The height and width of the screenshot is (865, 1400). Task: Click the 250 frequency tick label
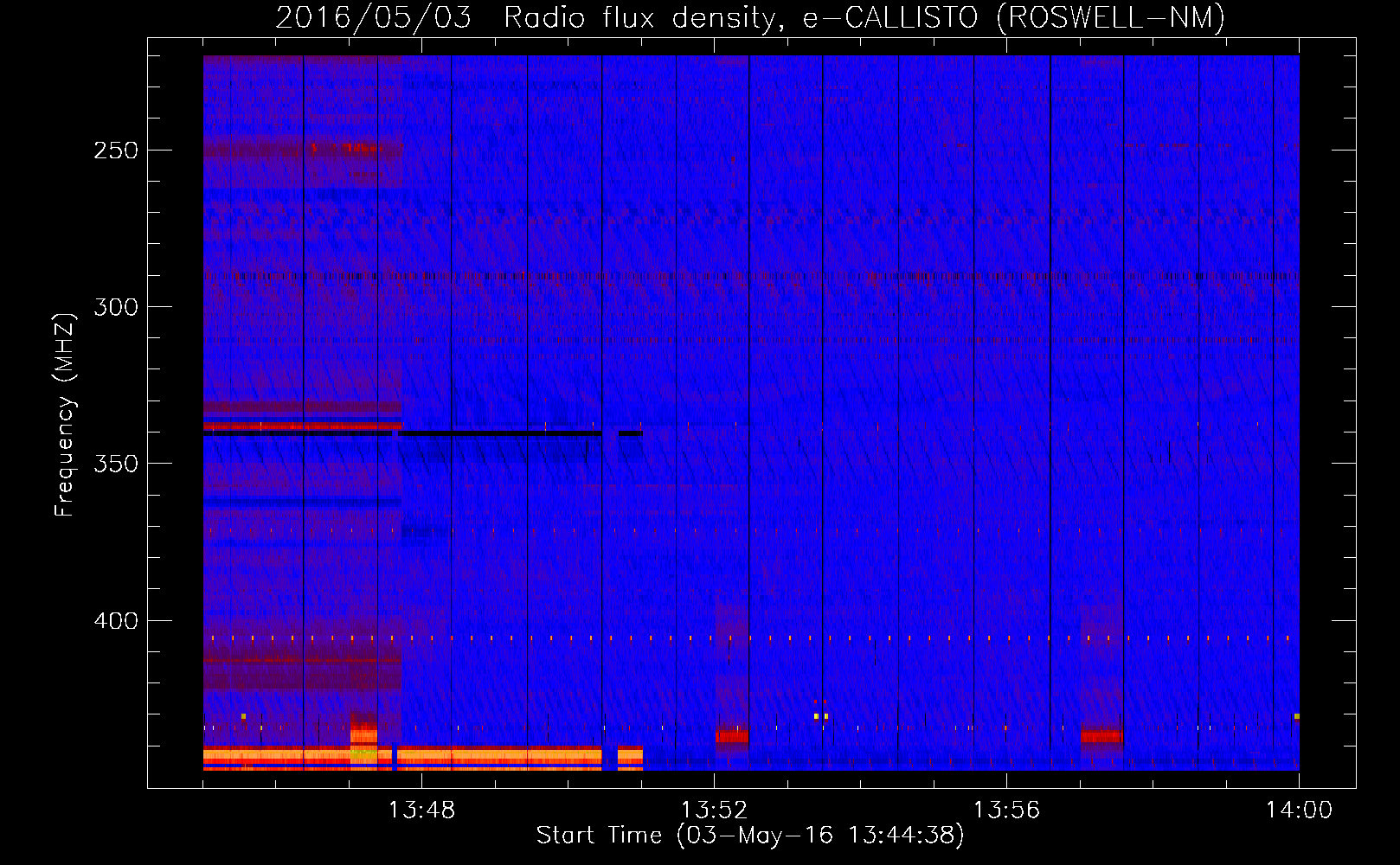pos(116,151)
